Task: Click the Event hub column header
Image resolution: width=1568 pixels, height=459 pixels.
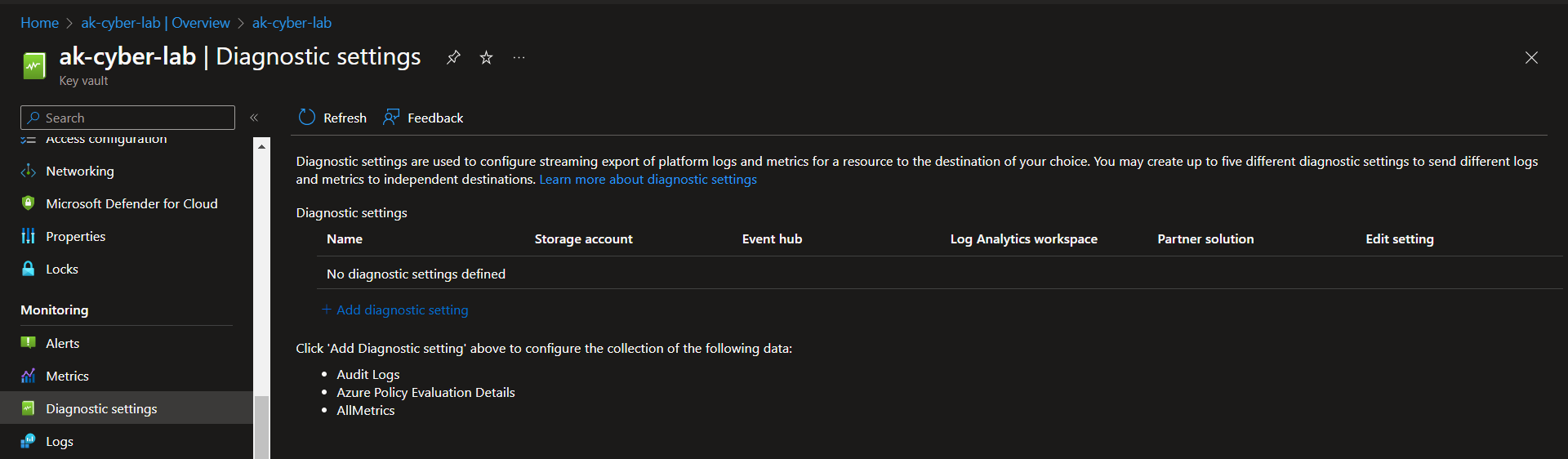Action: pyautogui.click(x=772, y=238)
